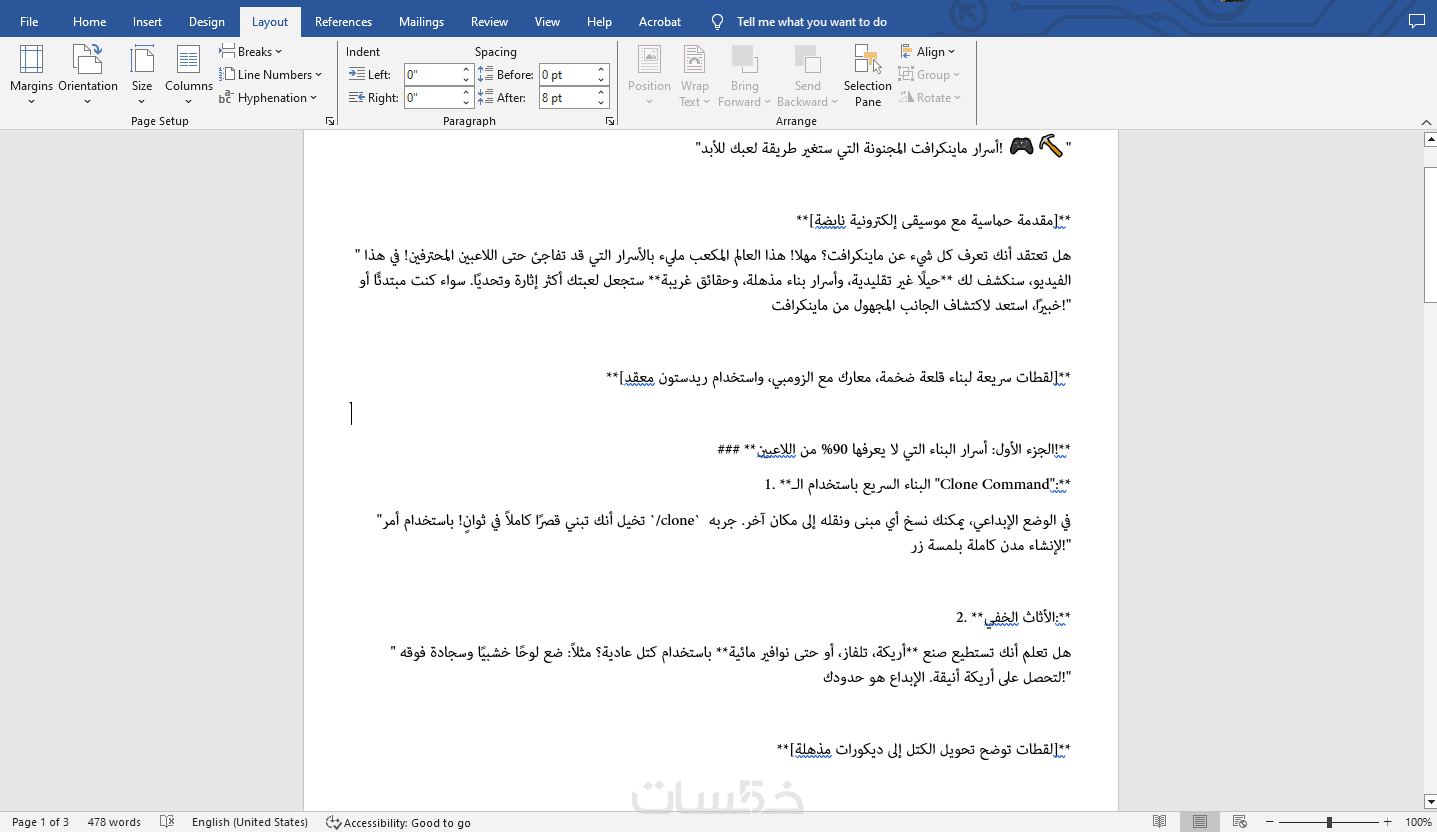Click the 478 words count
The width and height of the screenshot is (1437, 832).
(x=114, y=822)
